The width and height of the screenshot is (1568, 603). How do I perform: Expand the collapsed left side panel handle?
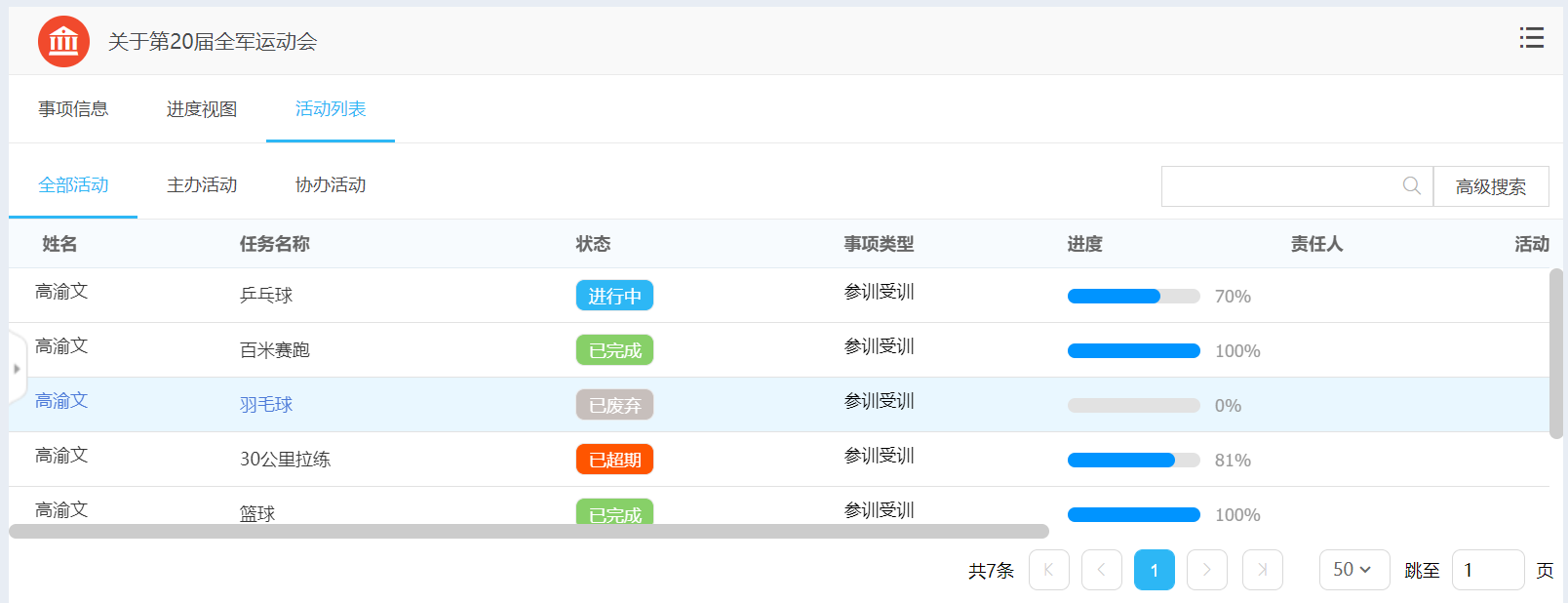[x=17, y=369]
